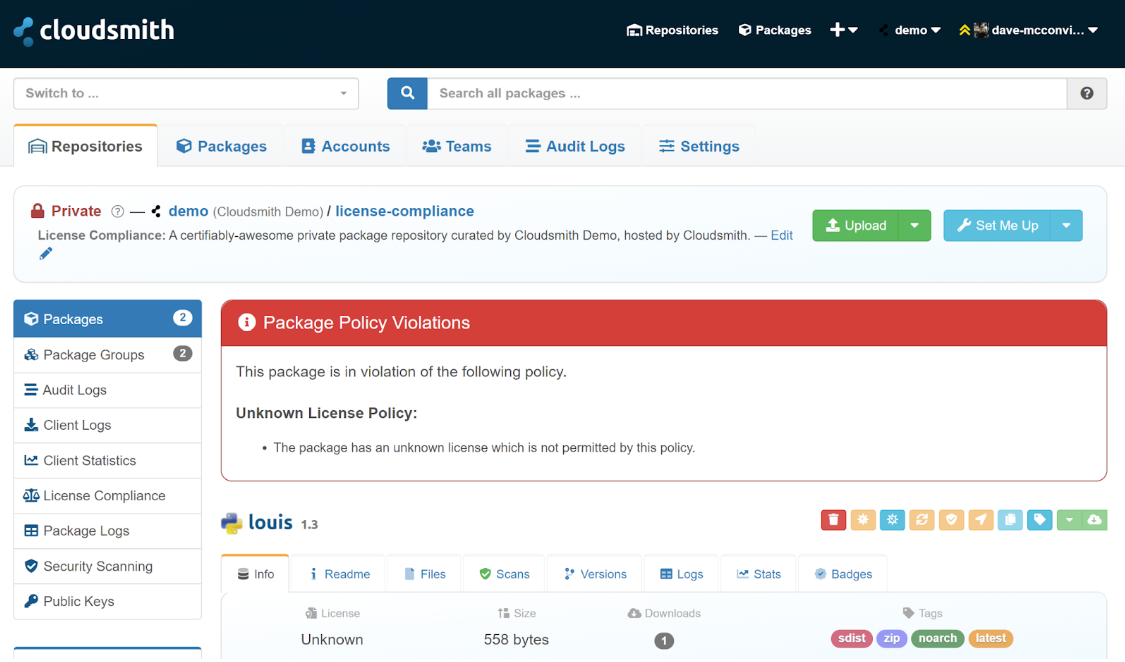Open the demo organization dropdown
This screenshot has height=662, width=1125.
click(909, 30)
